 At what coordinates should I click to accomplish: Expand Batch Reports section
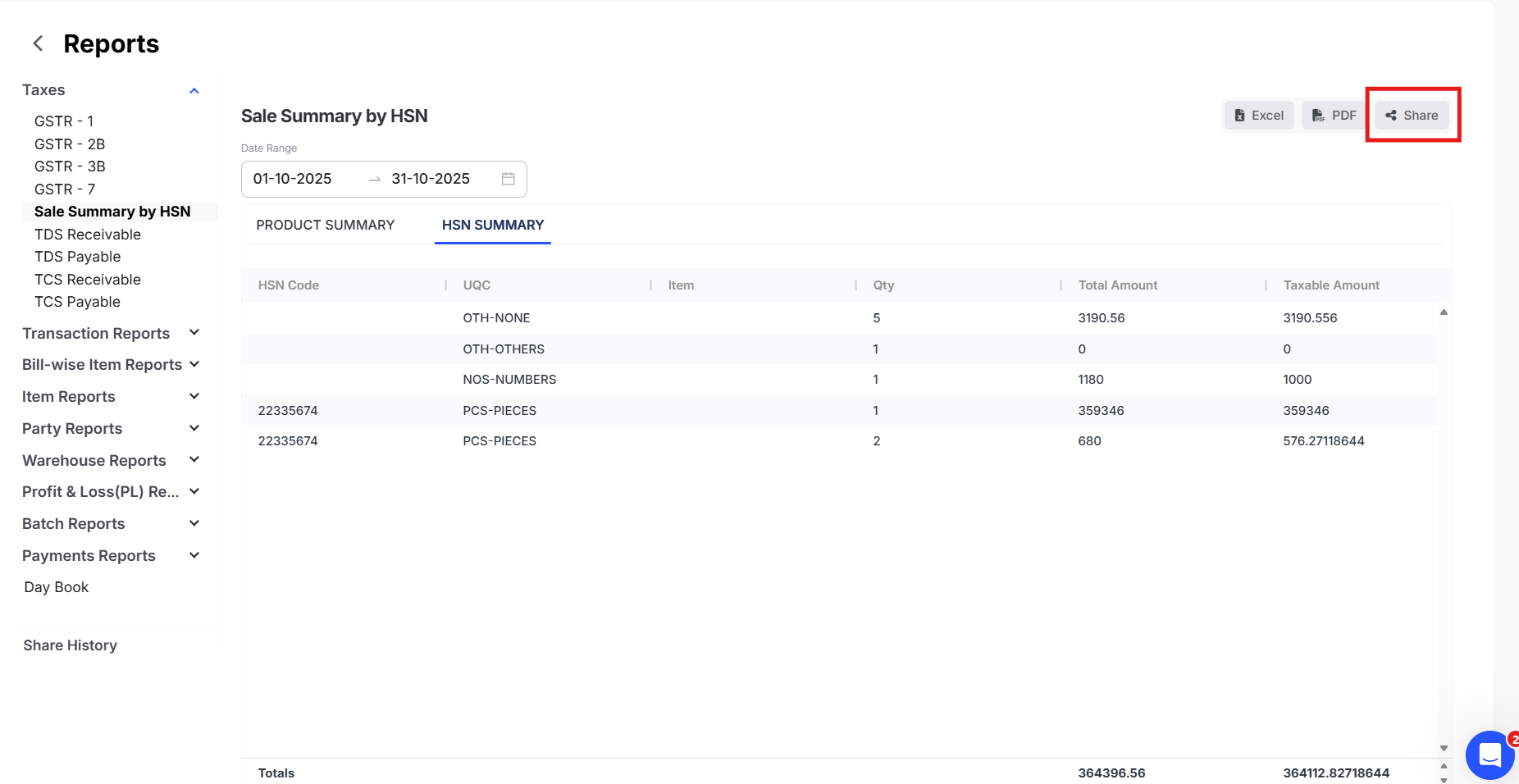click(194, 523)
